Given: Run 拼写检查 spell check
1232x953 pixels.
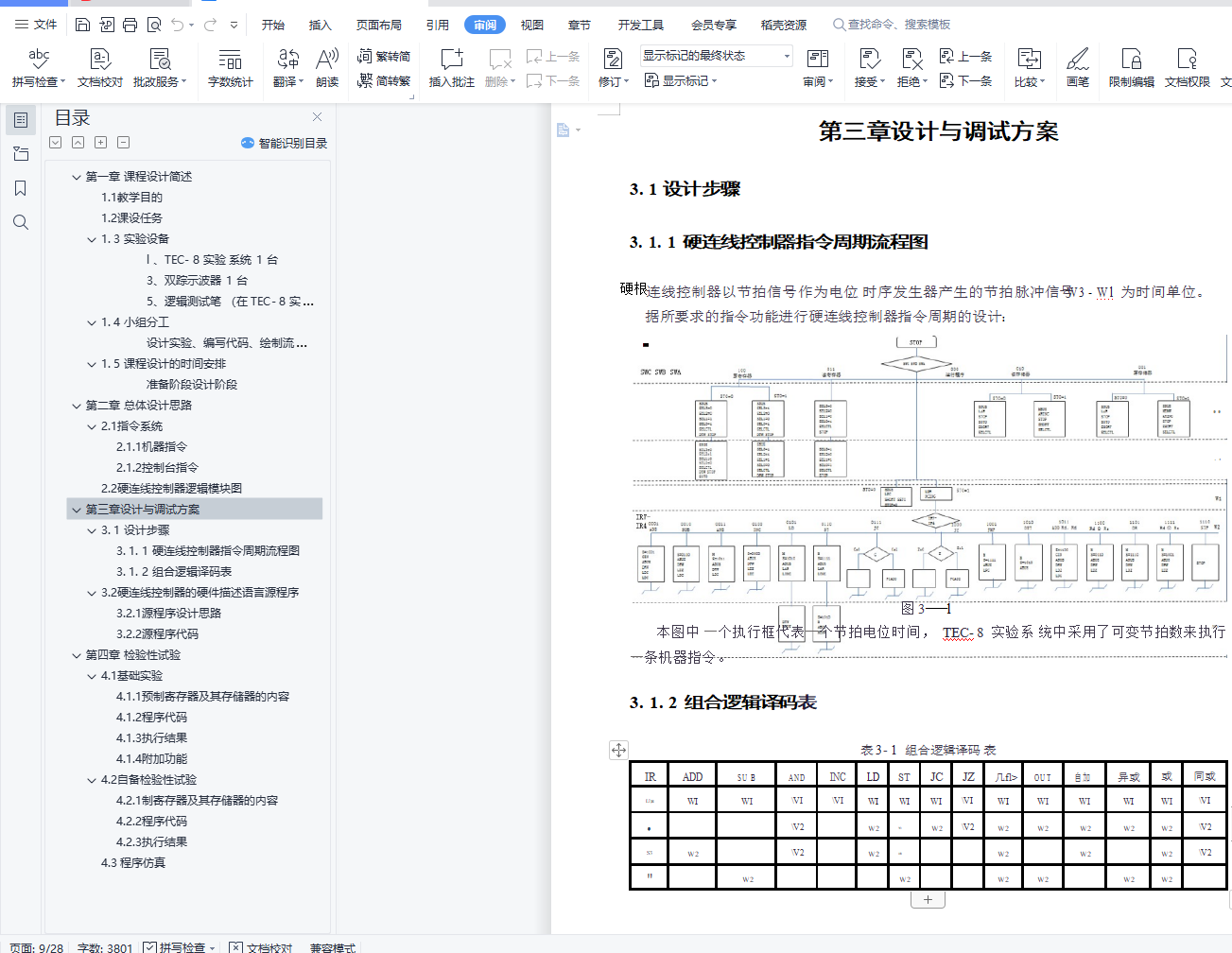Looking at the screenshot, I should 39,69.
